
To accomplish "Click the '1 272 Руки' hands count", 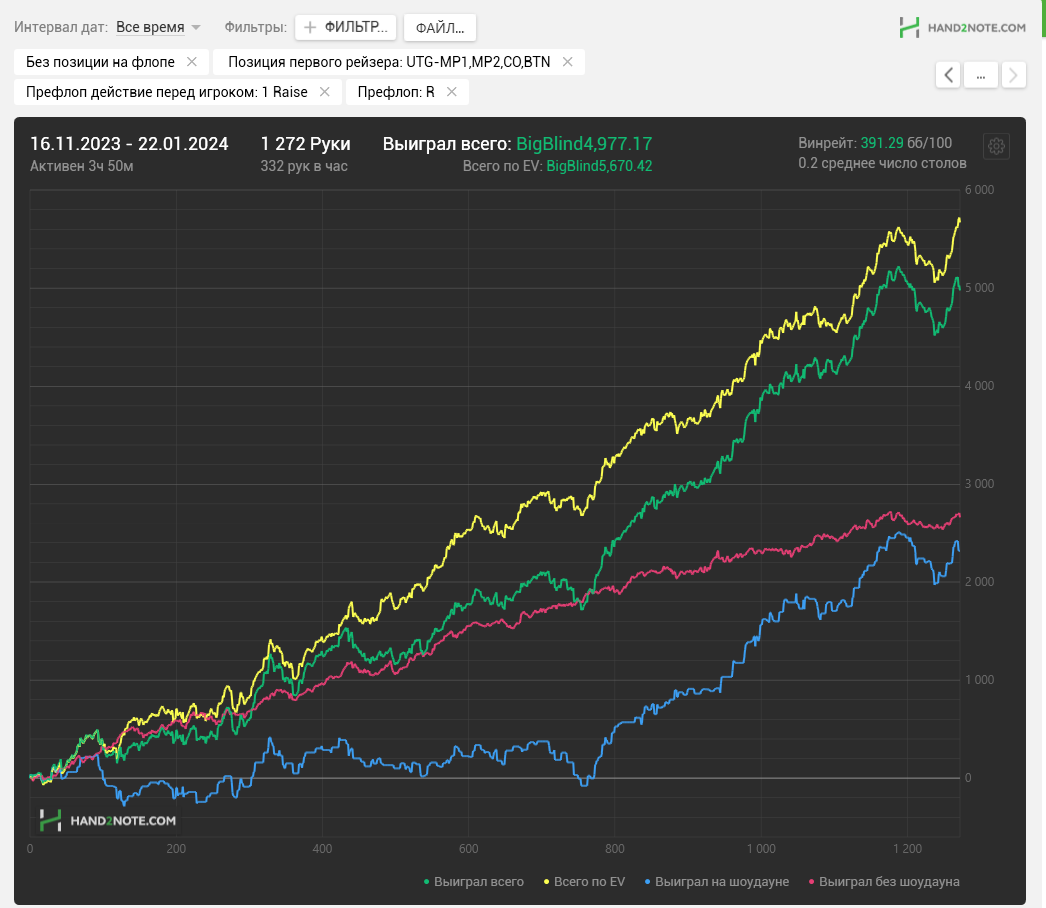I will point(305,143).
